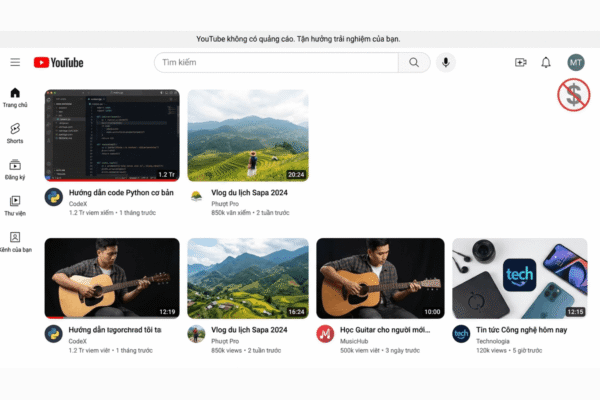Click the 1.2 Tr badge on Python thumbnail
This screenshot has height=400, width=600.
coord(166,175)
